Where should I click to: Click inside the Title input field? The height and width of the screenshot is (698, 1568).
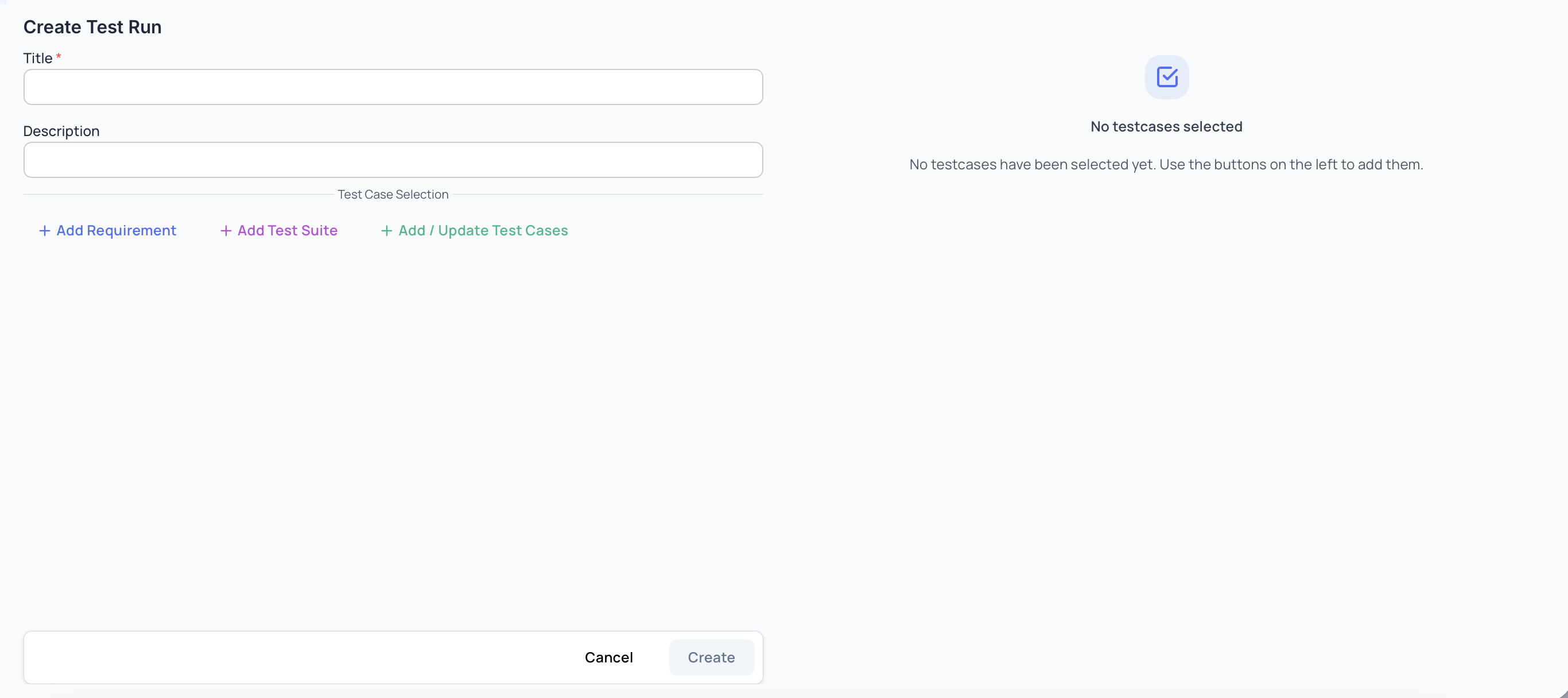(393, 87)
